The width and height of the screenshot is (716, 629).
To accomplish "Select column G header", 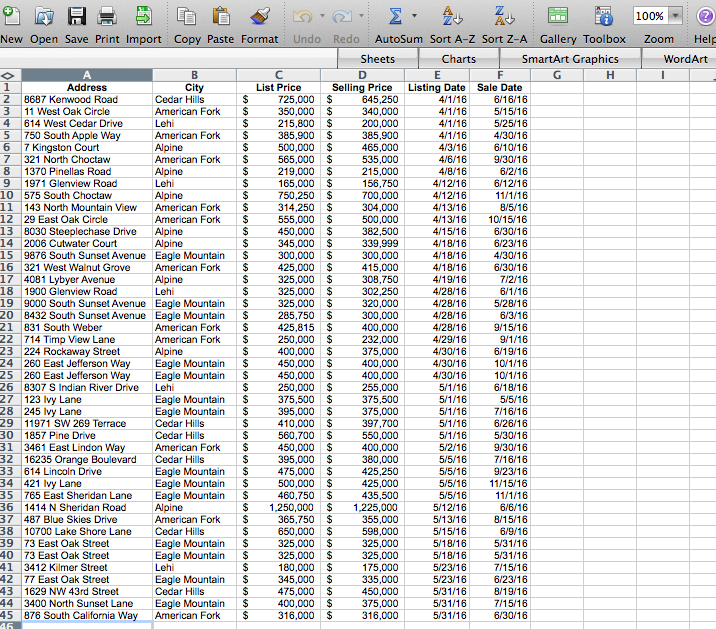I will click(557, 75).
